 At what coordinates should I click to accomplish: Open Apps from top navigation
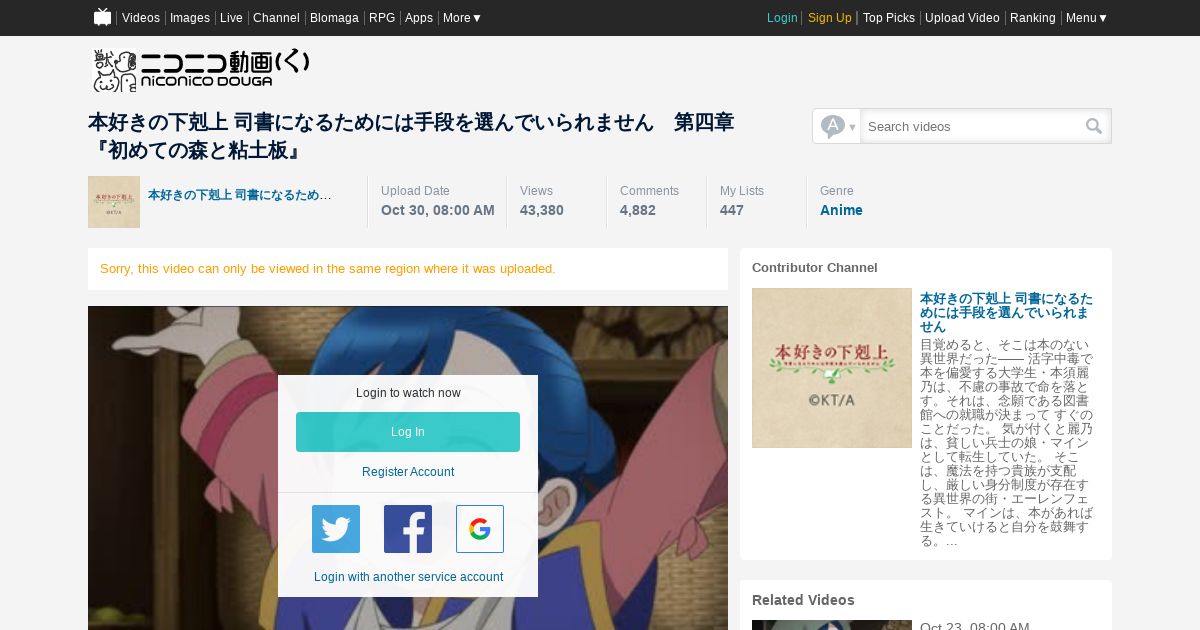click(419, 18)
